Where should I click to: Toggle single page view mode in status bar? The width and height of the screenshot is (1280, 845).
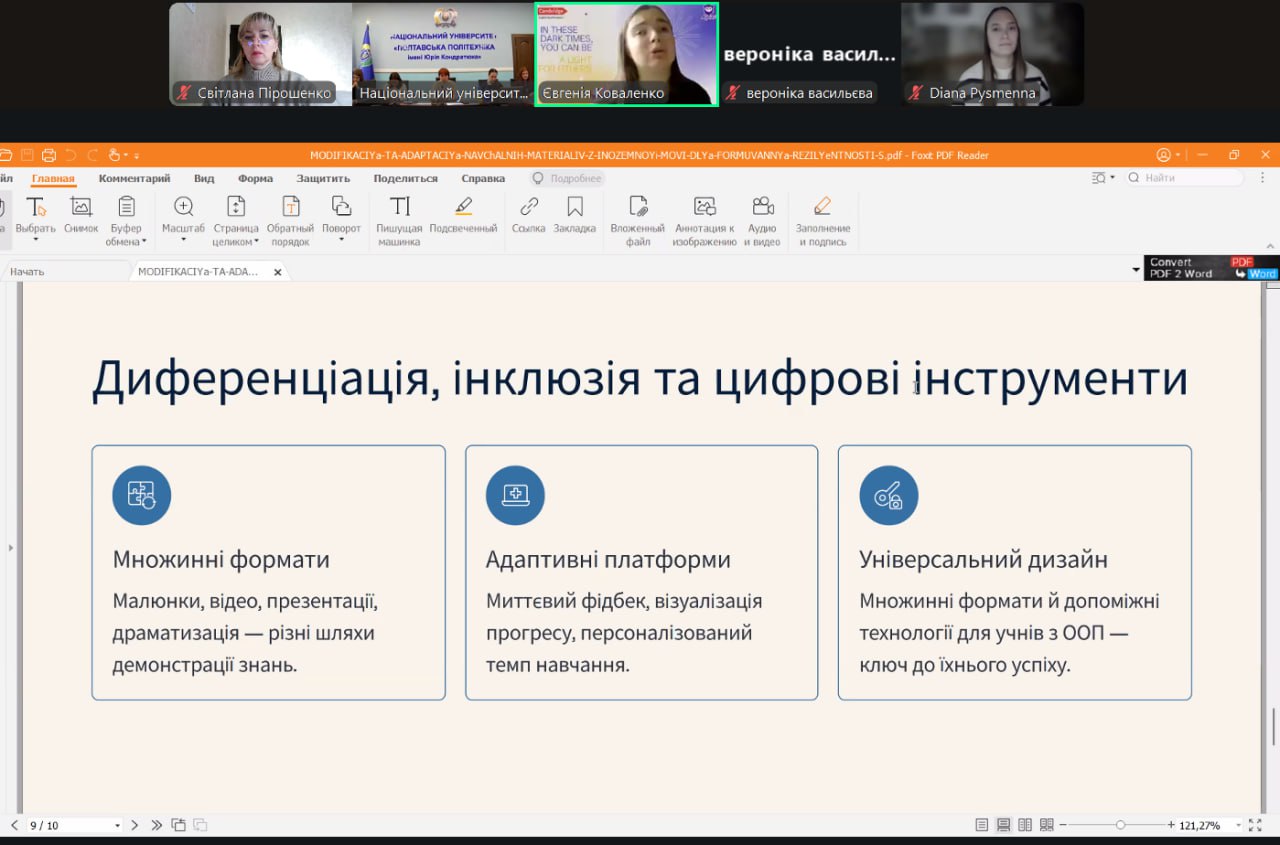[982, 825]
